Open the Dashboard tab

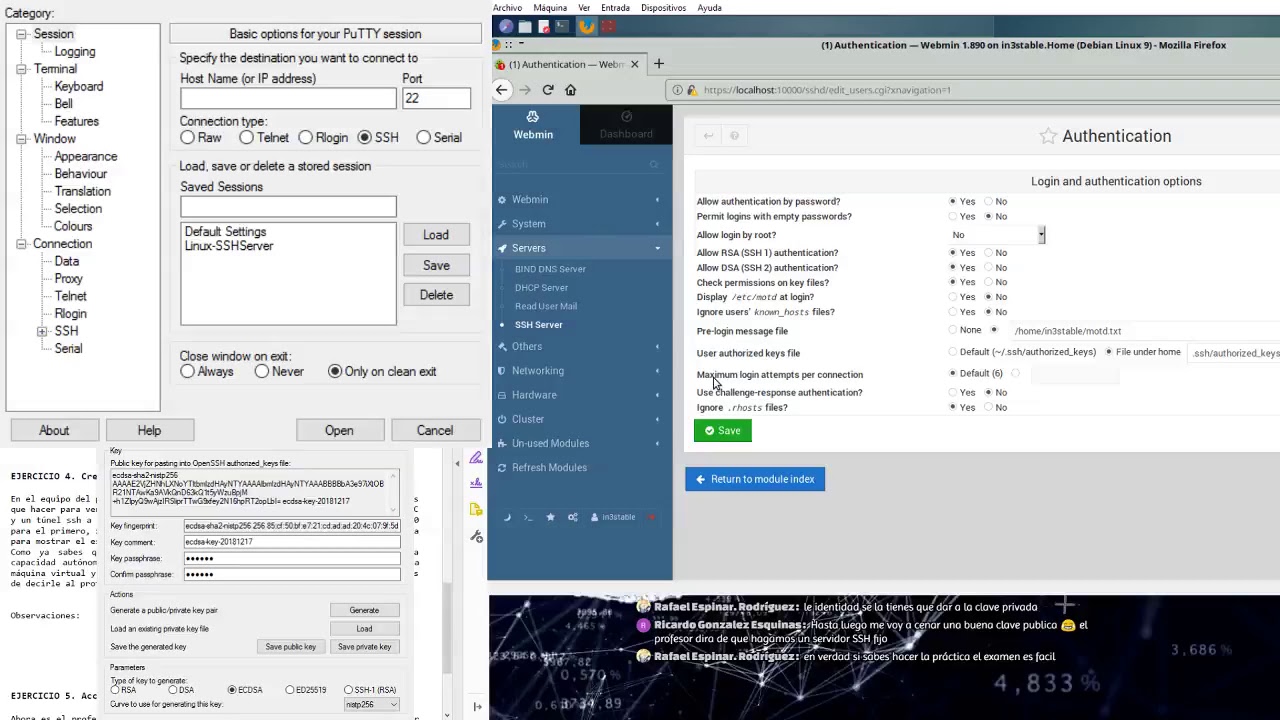pyautogui.click(x=626, y=125)
